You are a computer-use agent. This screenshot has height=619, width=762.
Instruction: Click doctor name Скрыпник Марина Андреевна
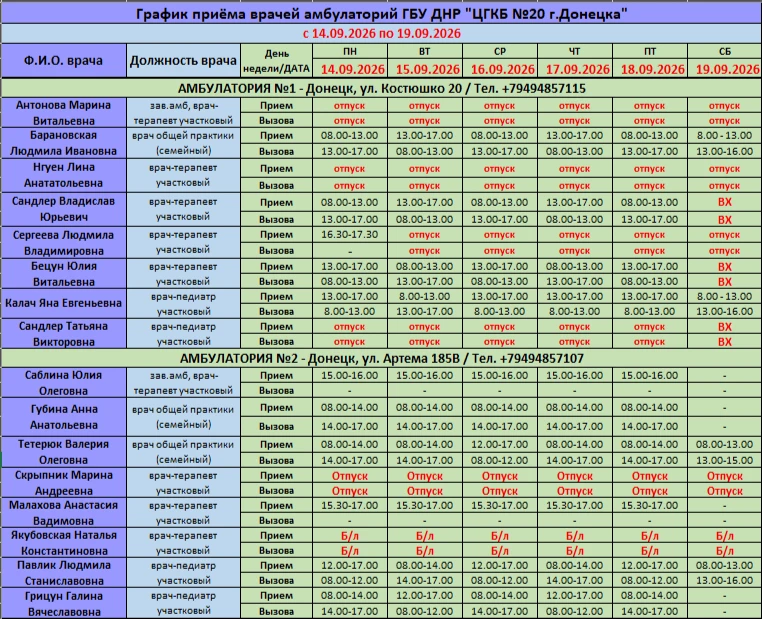click(x=64, y=483)
